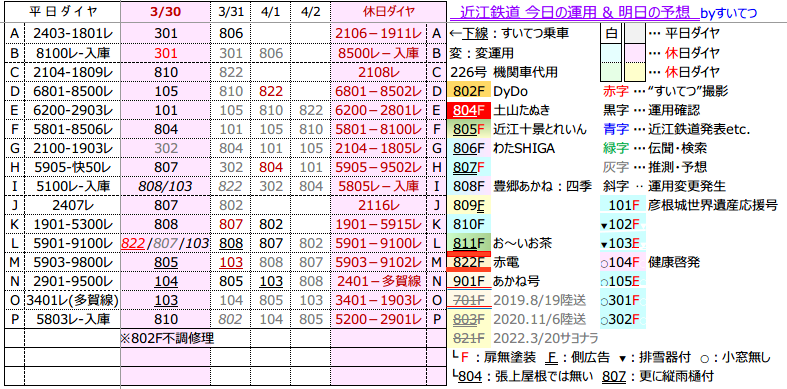Click the holiday cell 8500レ− 入庫
Screen dimensions: 787x389
[x=379, y=53]
